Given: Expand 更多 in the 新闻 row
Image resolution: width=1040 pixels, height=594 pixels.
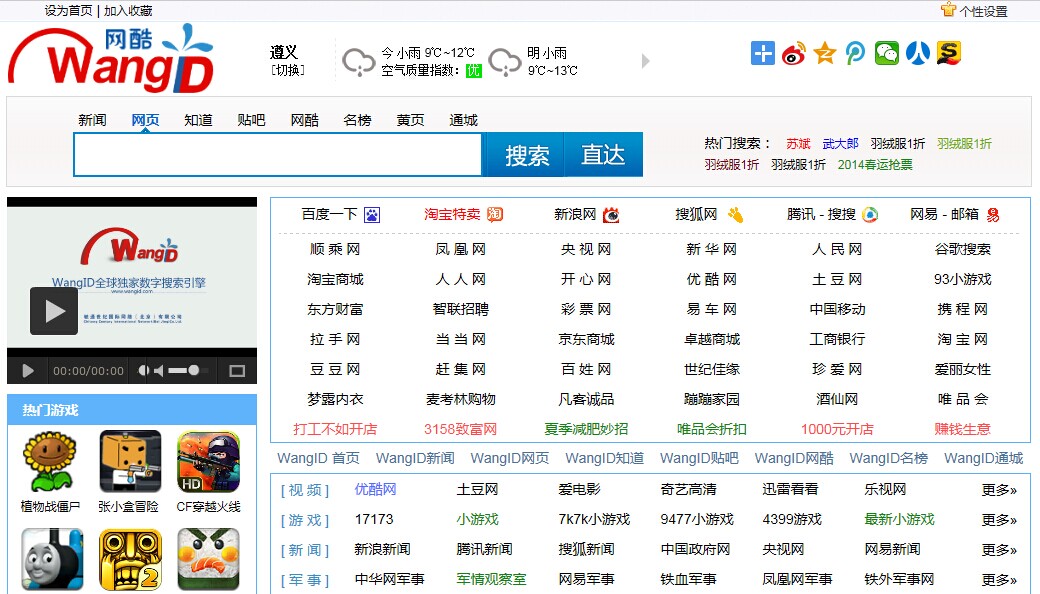Looking at the screenshot, I should coord(999,550).
